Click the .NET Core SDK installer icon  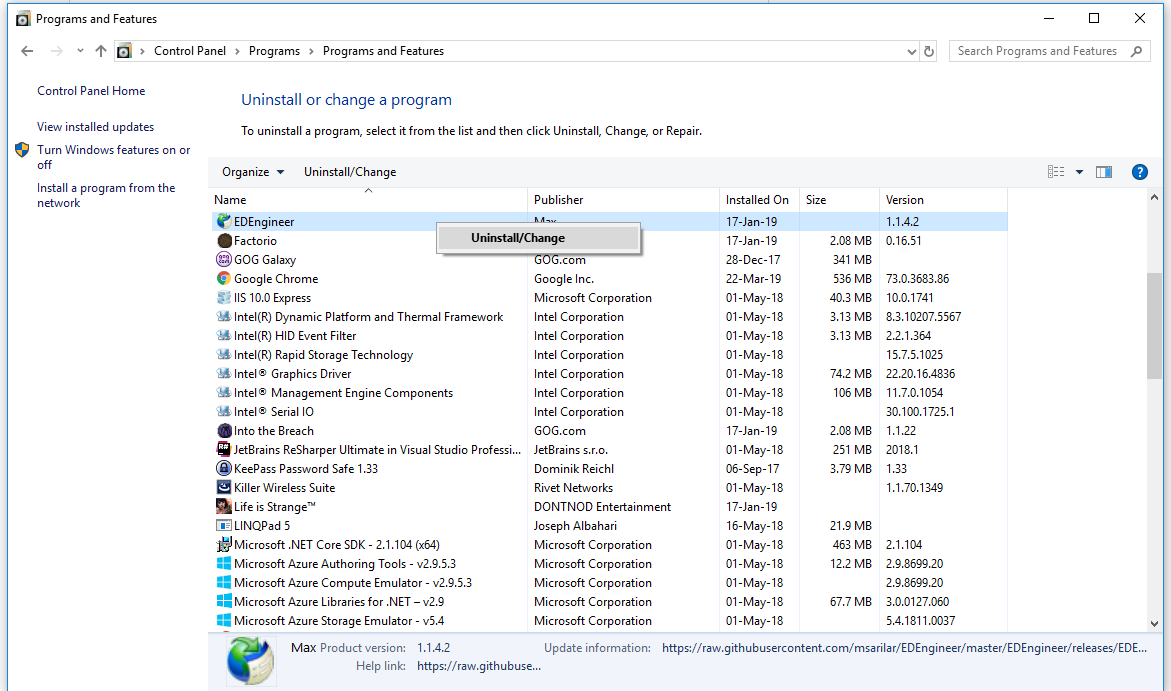pyautogui.click(x=223, y=545)
